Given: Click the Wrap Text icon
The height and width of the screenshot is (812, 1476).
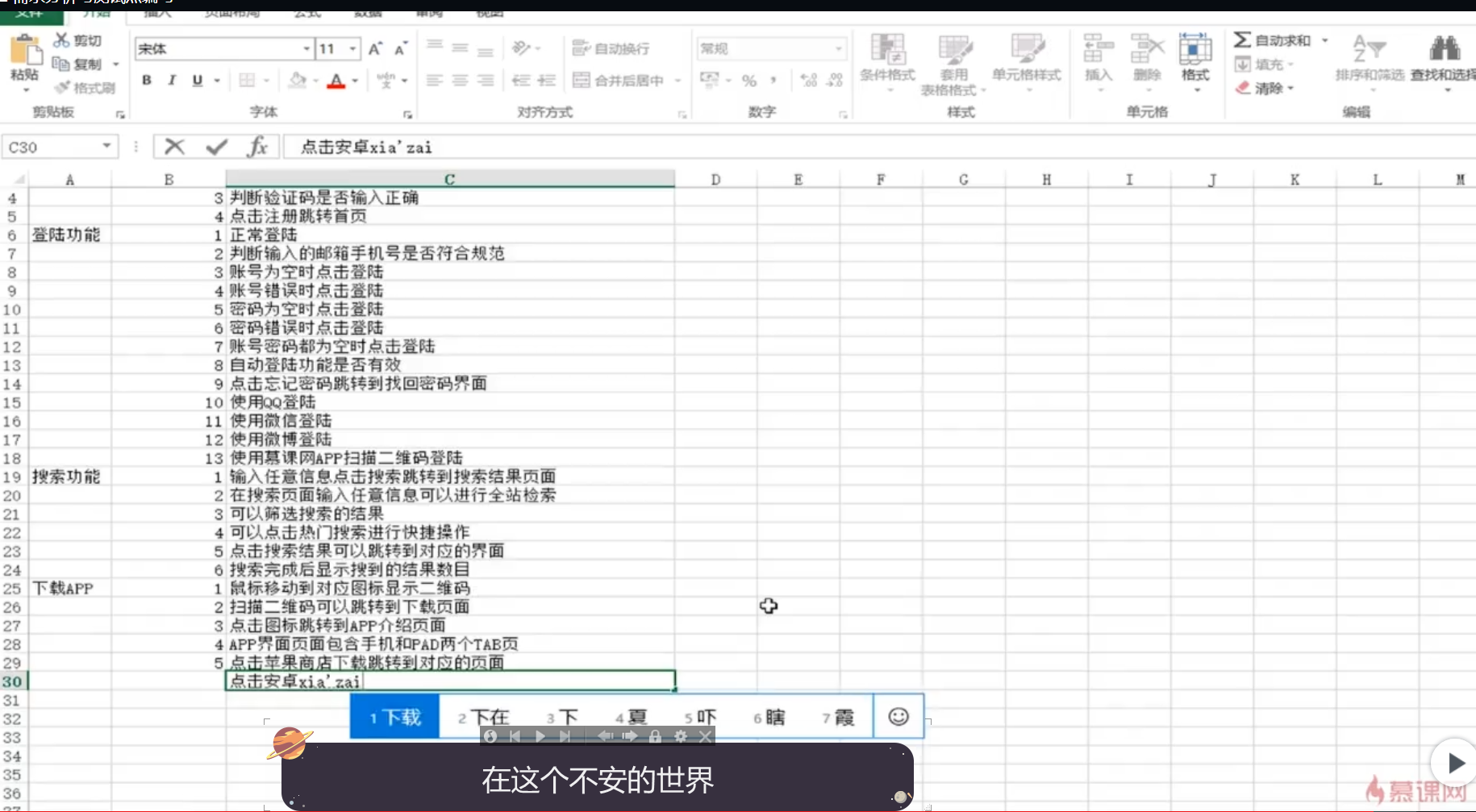Looking at the screenshot, I should coord(580,48).
